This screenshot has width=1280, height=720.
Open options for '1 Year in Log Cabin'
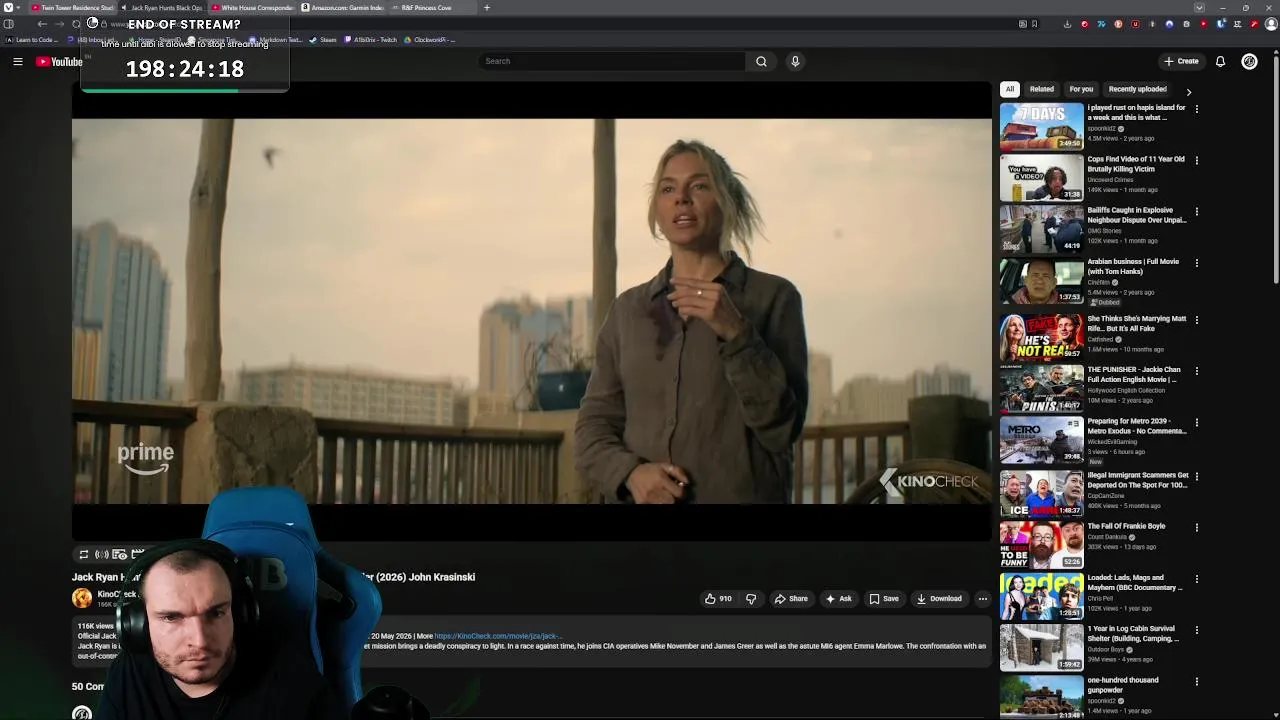tap(1197, 630)
